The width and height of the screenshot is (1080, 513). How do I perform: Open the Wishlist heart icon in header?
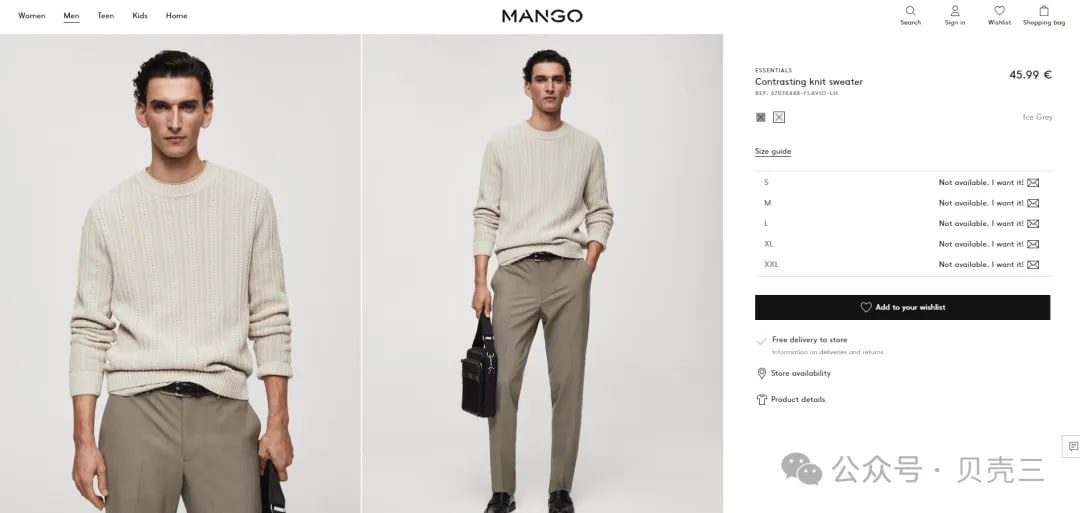pos(999,11)
